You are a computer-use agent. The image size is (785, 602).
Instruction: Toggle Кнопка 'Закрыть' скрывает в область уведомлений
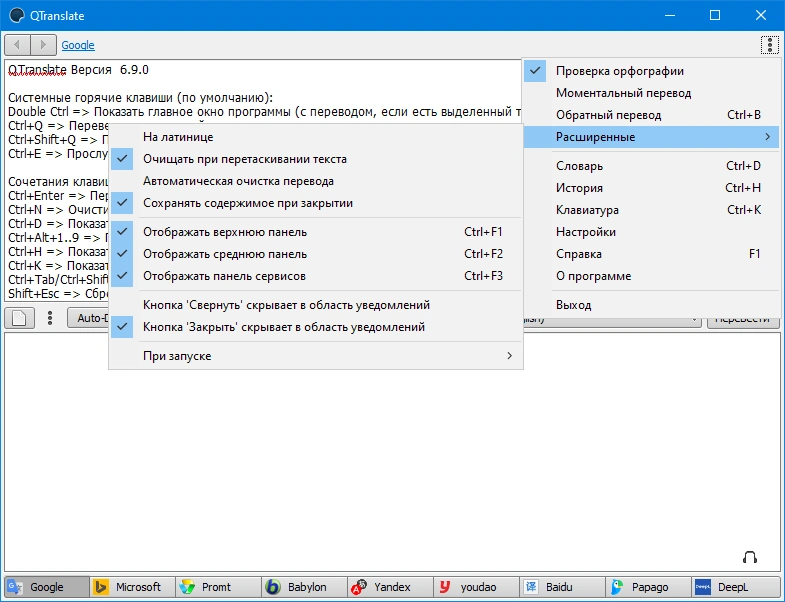(316, 327)
